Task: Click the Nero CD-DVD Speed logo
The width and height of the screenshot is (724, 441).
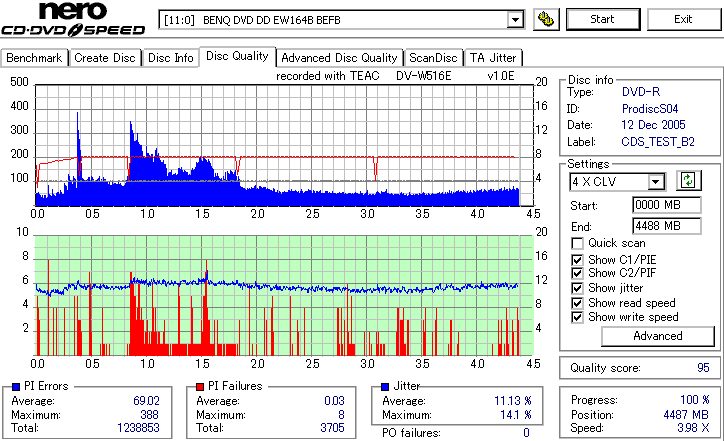Action: (73, 19)
